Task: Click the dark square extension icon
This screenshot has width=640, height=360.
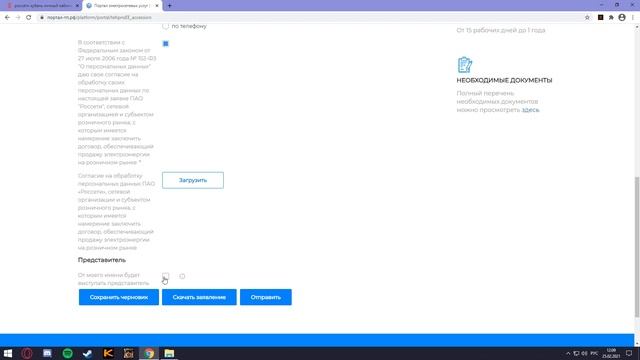Action: tap(600, 18)
